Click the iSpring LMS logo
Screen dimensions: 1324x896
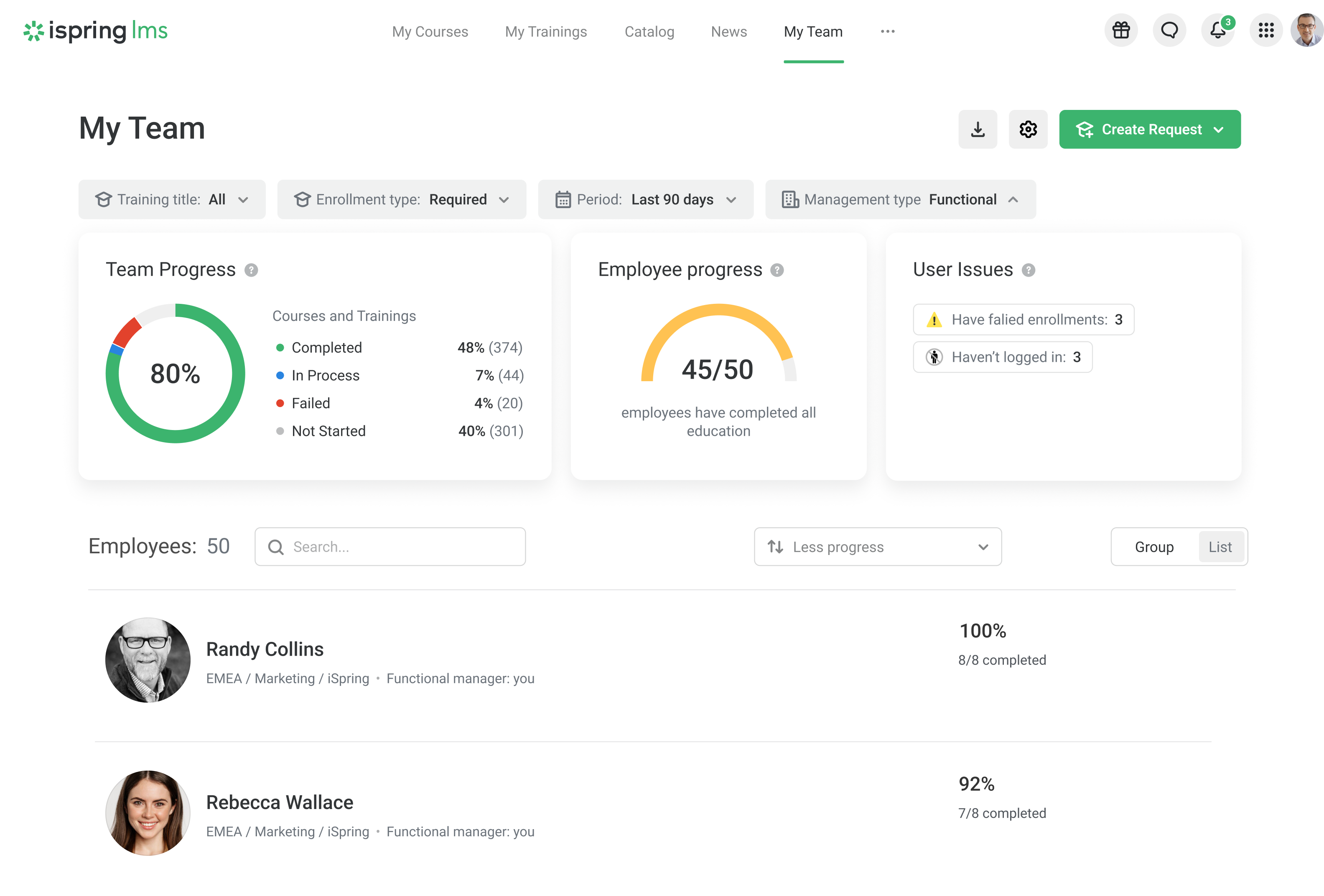coord(94,31)
